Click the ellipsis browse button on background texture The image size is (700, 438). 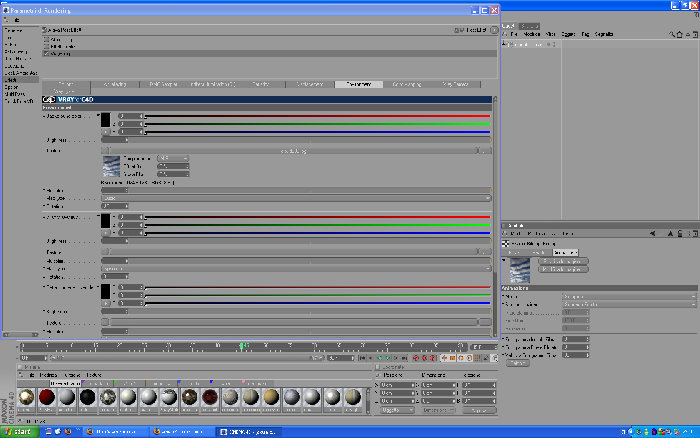(x=485, y=151)
